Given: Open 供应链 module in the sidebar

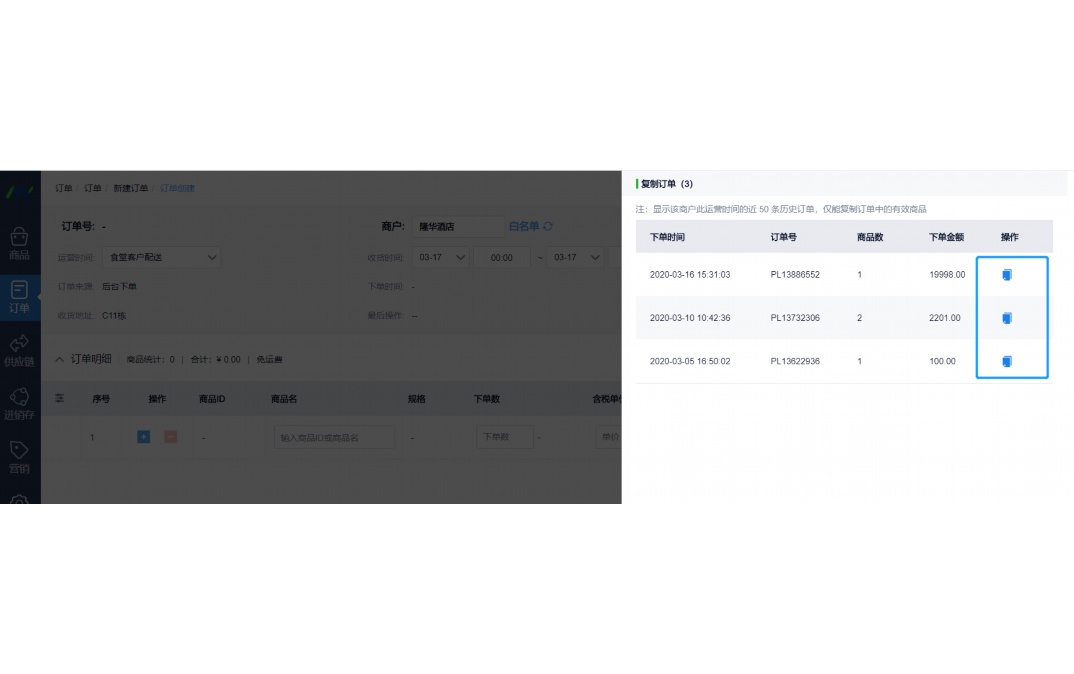Looking at the screenshot, I should point(19,349).
